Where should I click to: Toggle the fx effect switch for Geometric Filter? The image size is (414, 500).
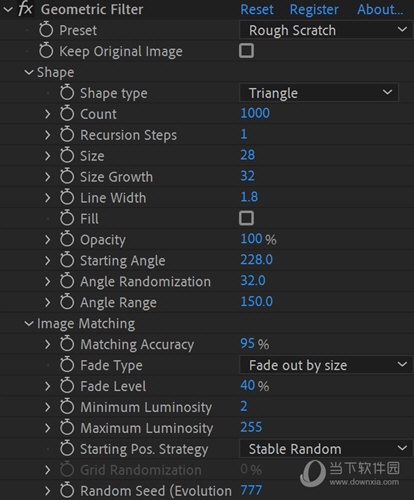[26, 9]
